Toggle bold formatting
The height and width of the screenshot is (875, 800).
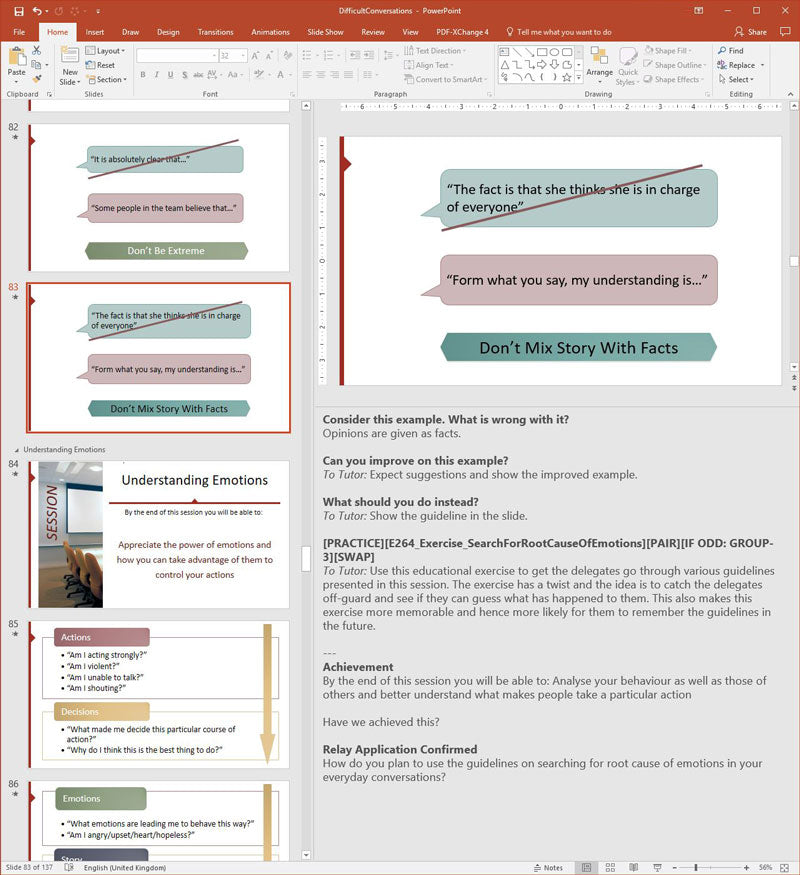tap(143, 75)
